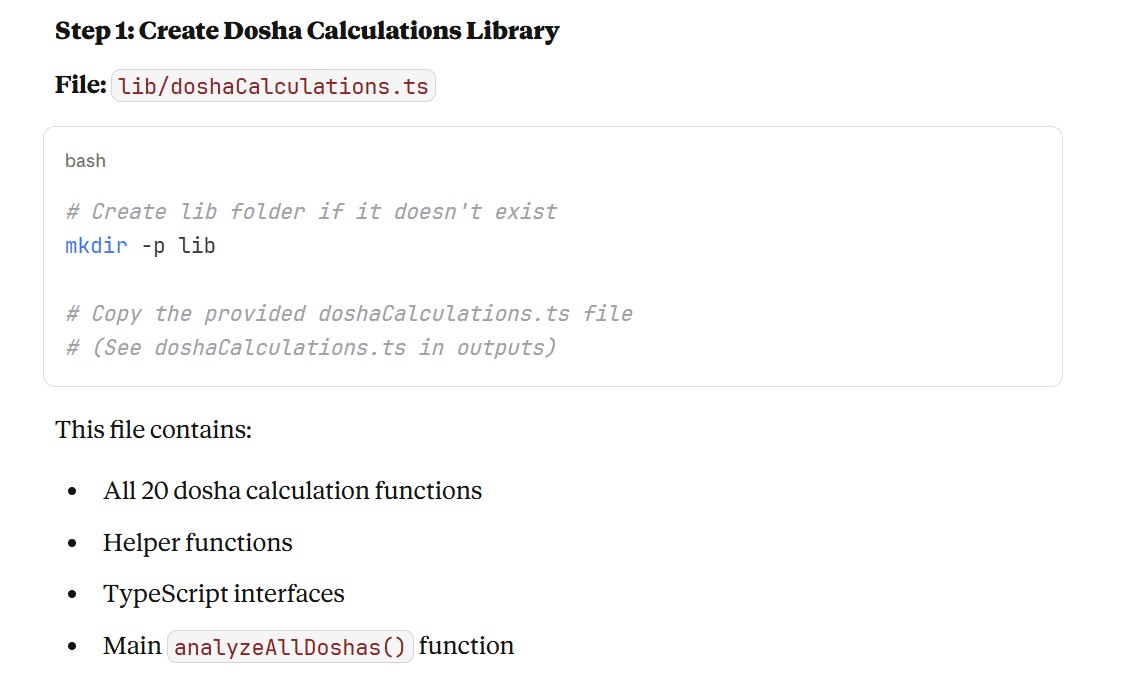Click the word 'function' after analyzeAllDoshas()
The width and height of the screenshot is (1122, 700).
pyautogui.click(x=466, y=646)
